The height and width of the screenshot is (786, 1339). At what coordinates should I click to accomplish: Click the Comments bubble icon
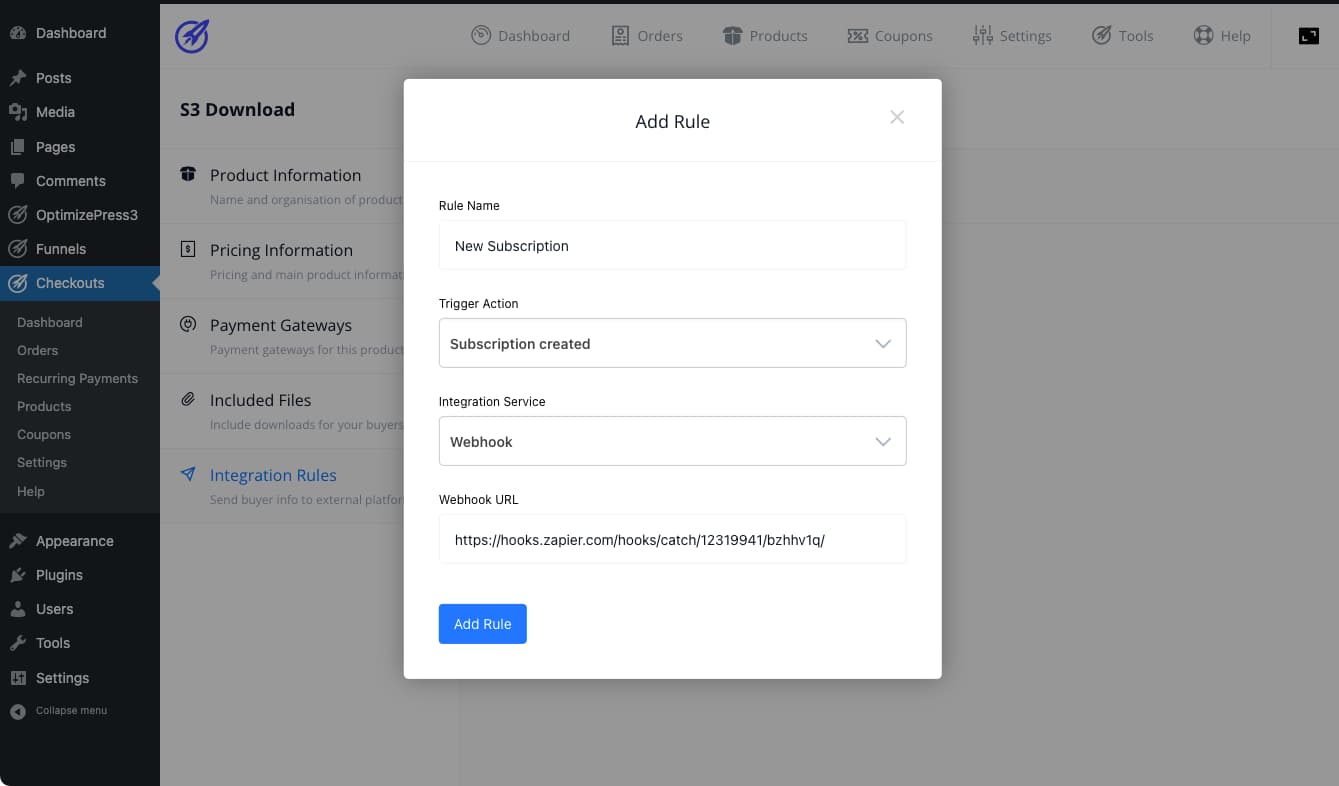[x=18, y=181]
